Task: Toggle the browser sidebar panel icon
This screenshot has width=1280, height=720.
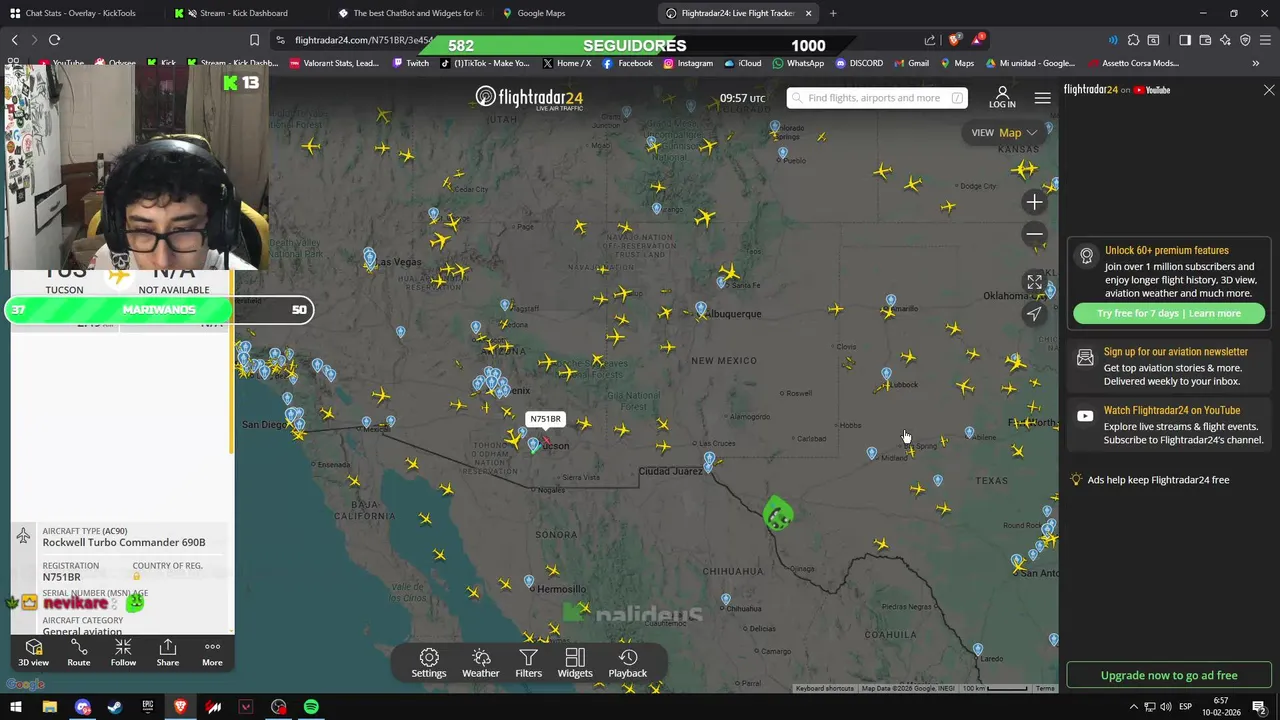Action: (1185, 40)
